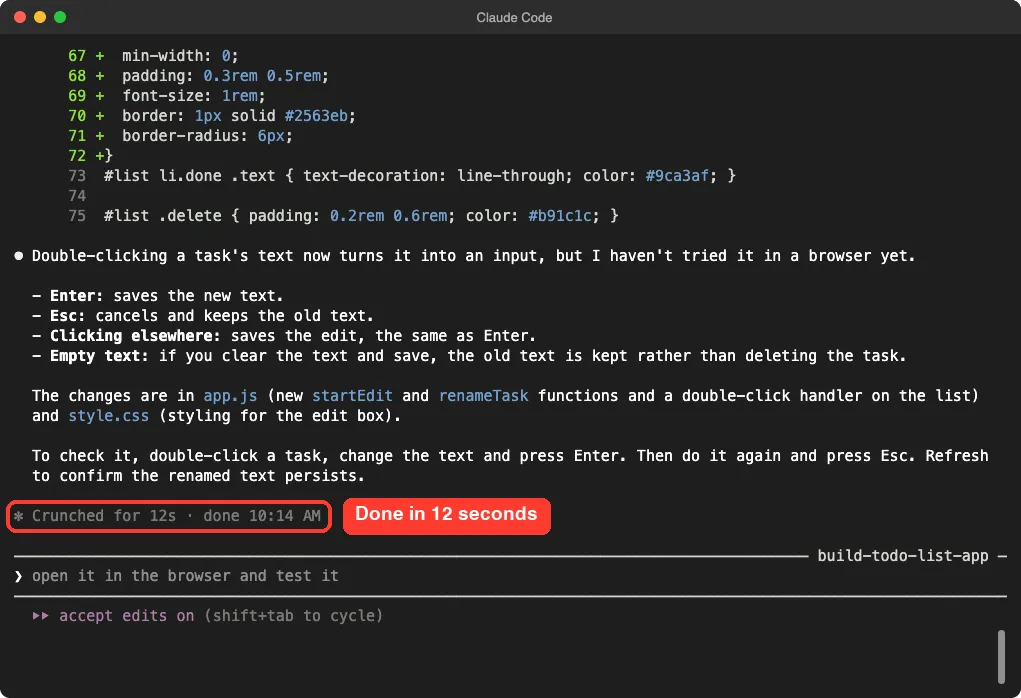Click the closing brace on line 72
The image size is (1021, 698).
pos(108,156)
